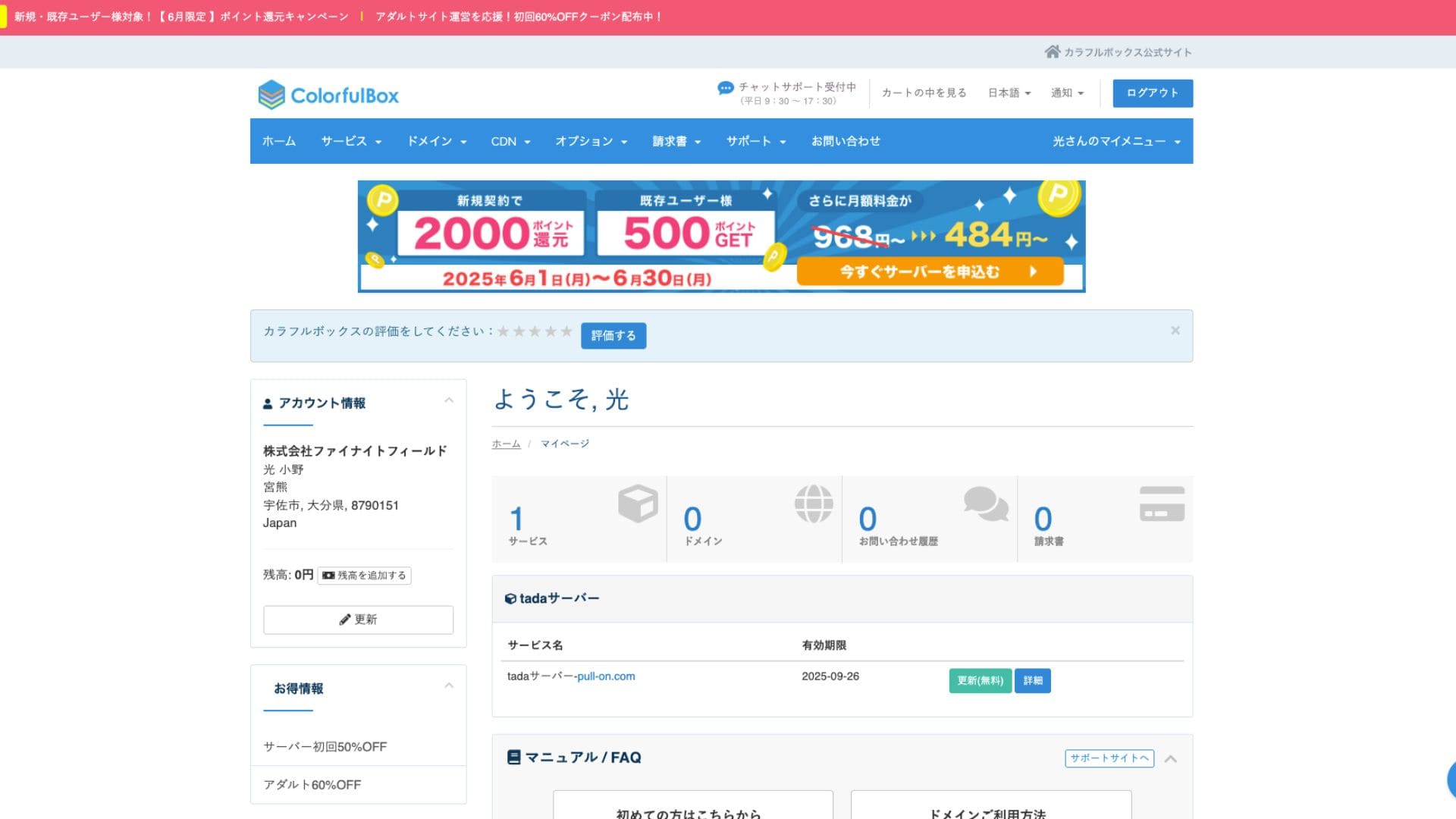Click the fifth rating star
Image resolution: width=1456 pixels, height=819 pixels.
pyautogui.click(x=566, y=331)
